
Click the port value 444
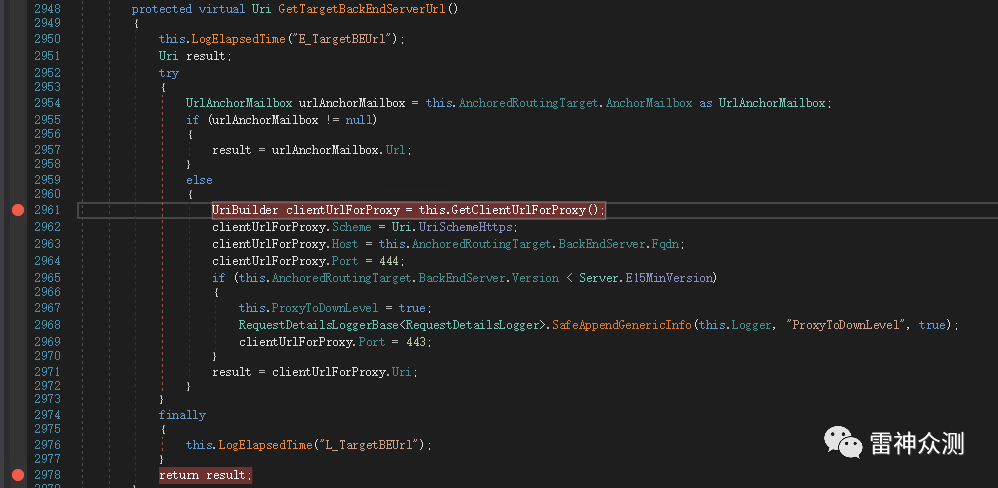391,261
